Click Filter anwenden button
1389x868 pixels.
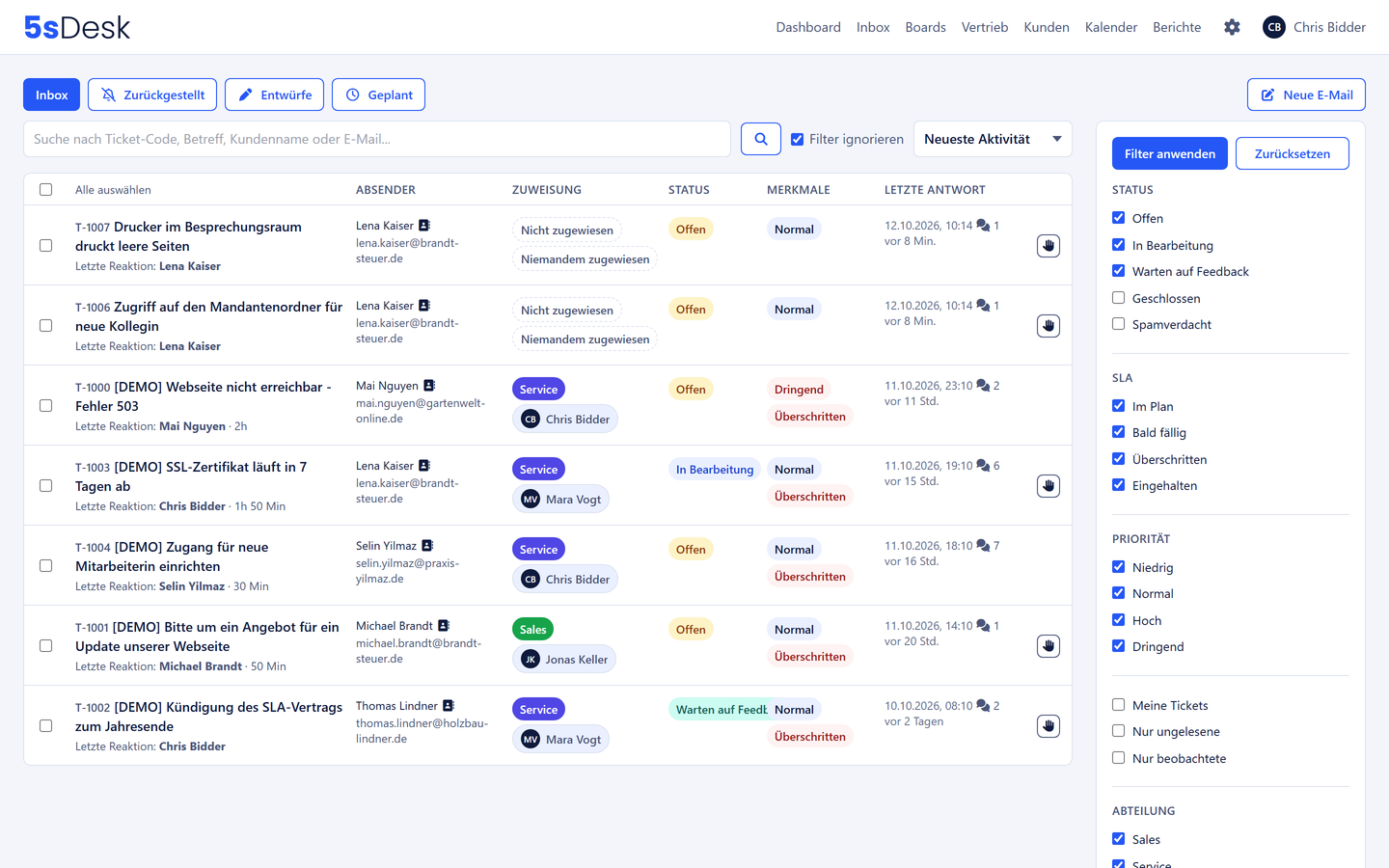click(x=1170, y=153)
